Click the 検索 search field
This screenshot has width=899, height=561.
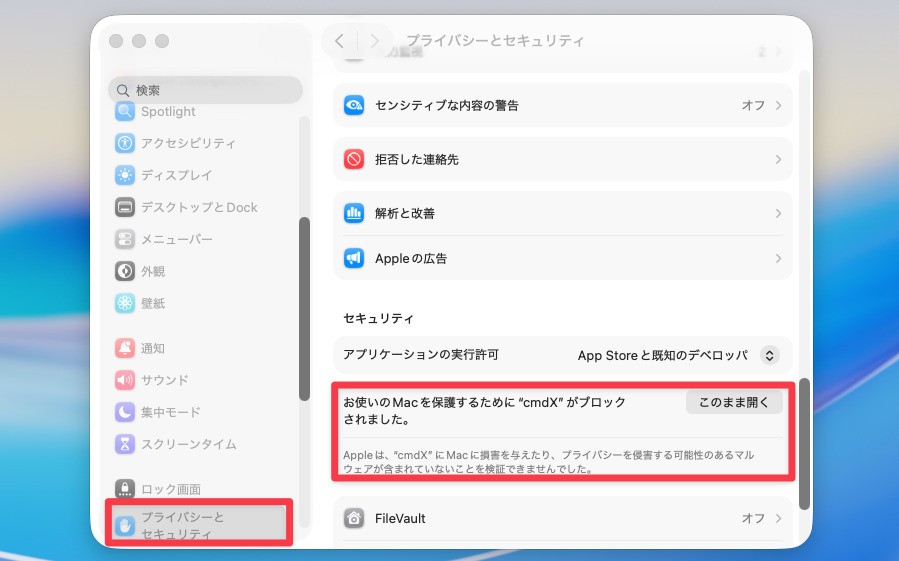[x=205, y=90]
